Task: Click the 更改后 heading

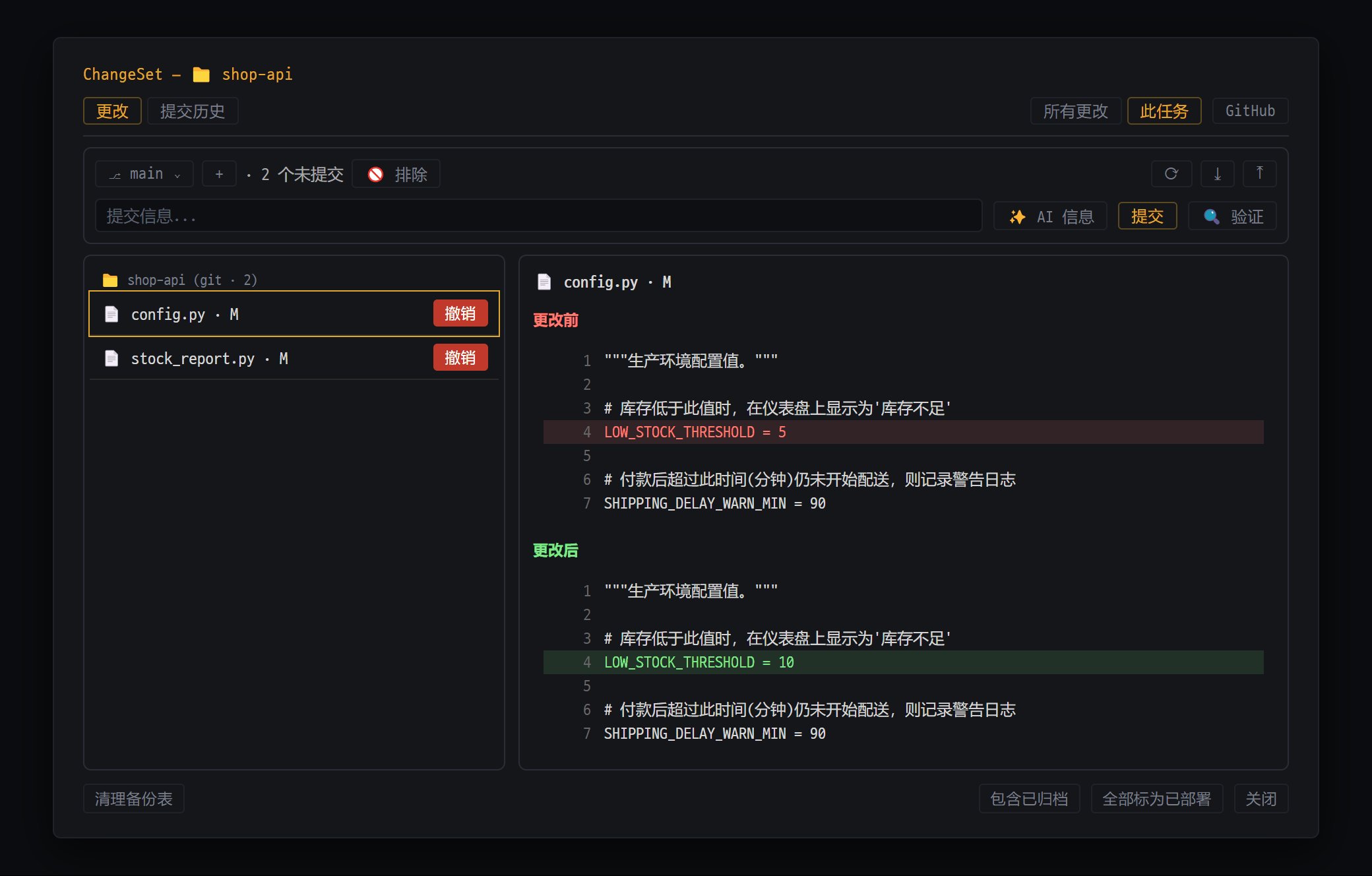Action: 555,550
